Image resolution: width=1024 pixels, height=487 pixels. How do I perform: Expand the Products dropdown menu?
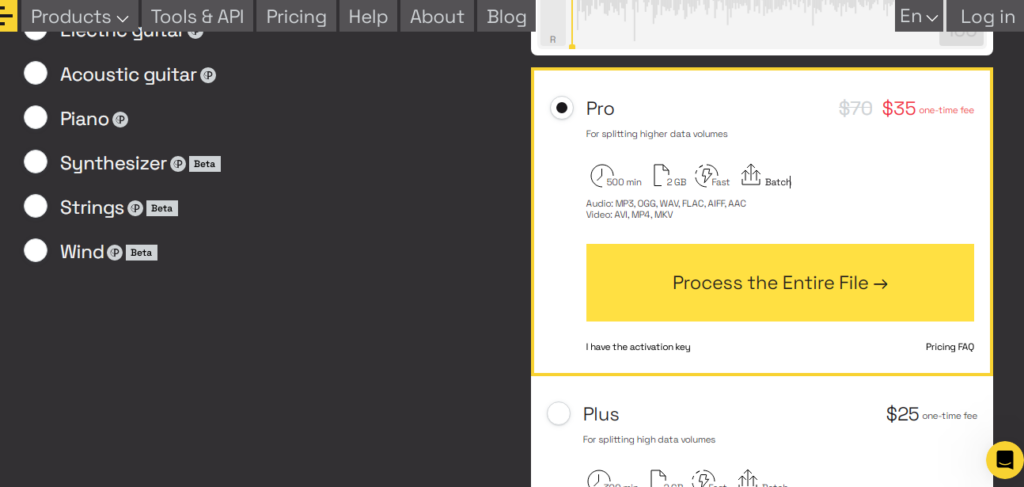[x=80, y=17]
